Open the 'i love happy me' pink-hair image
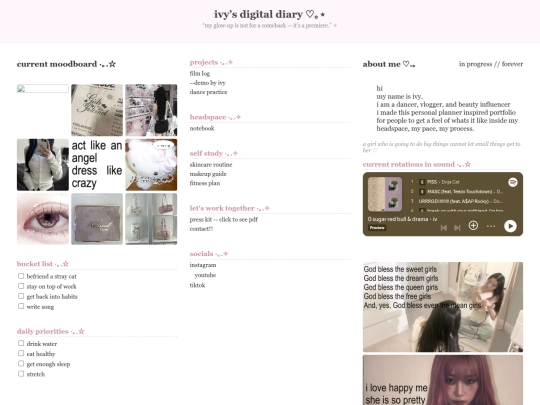This screenshot has height=405, width=540. 443,380
